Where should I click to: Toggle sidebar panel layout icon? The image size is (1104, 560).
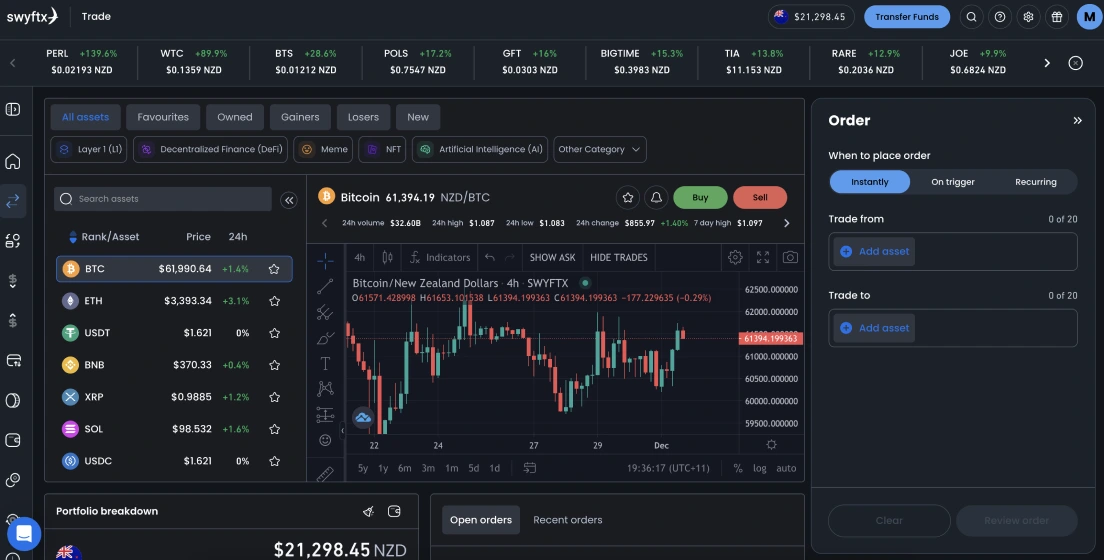(13, 109)
